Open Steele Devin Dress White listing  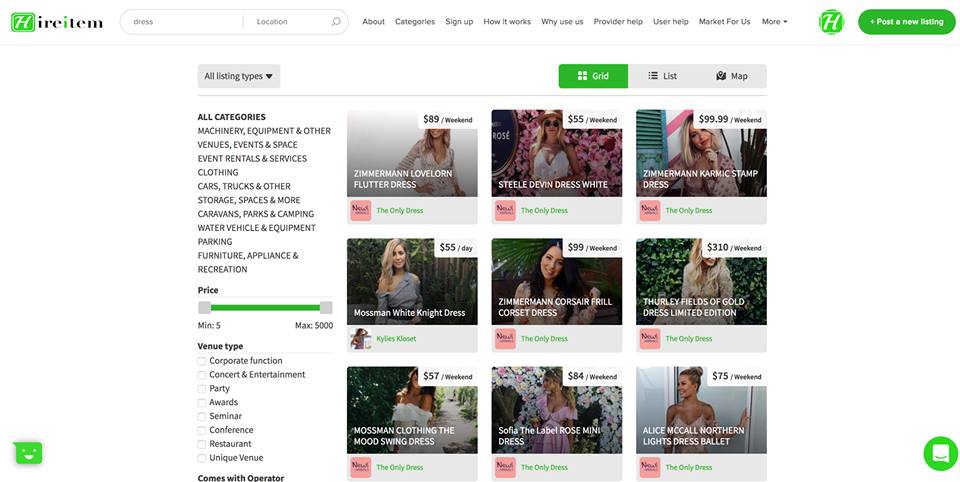pos(557,153)
